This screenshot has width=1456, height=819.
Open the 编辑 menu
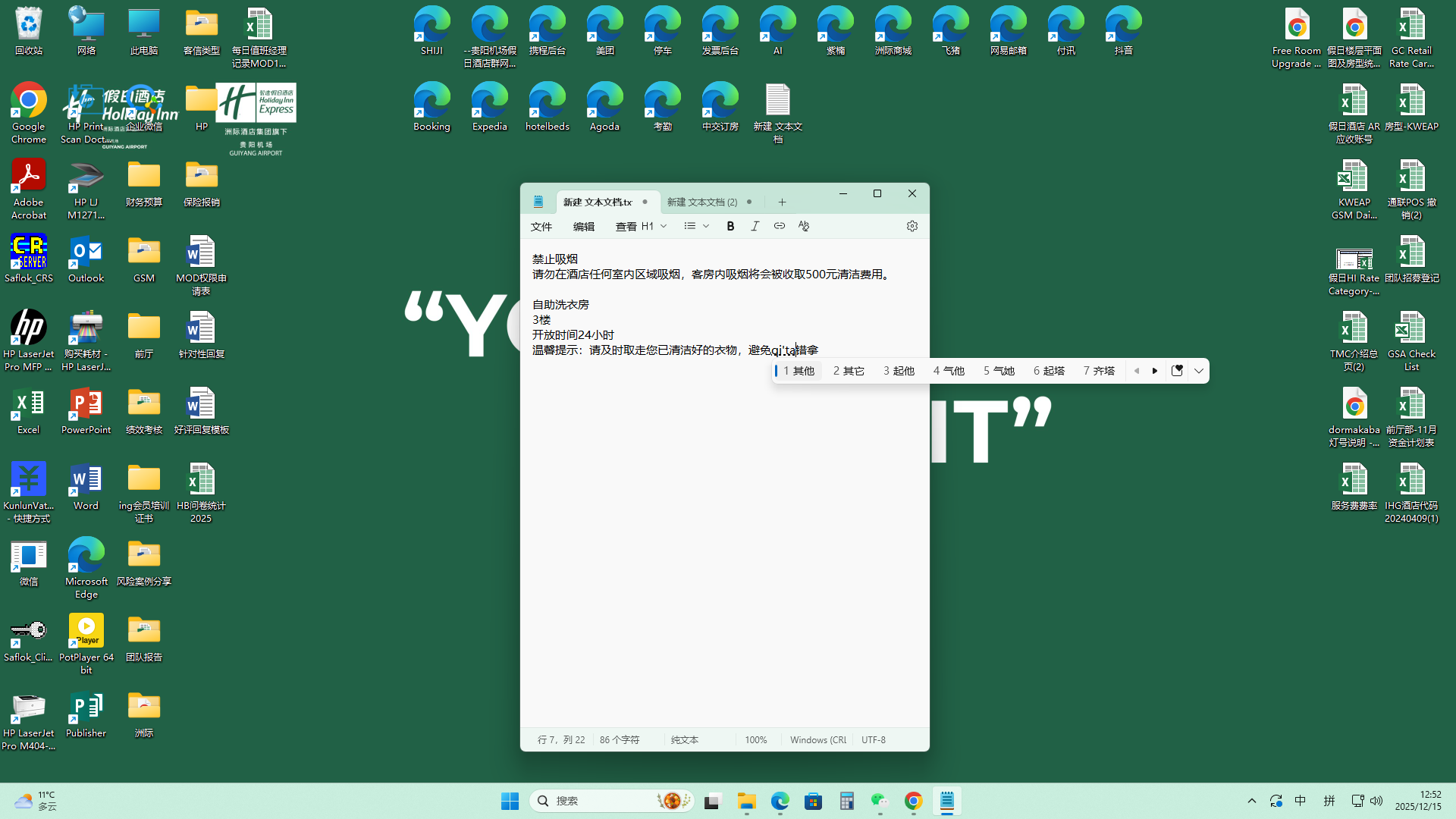583,226
